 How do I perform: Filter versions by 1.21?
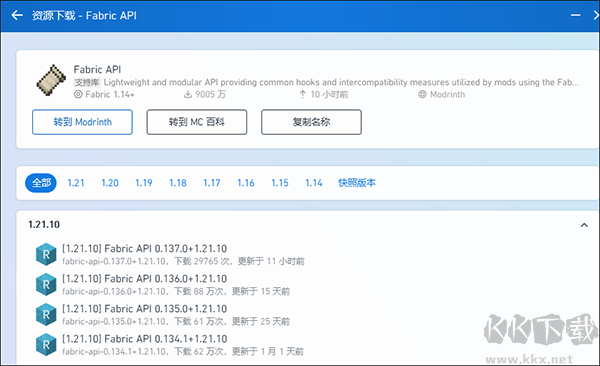(76, 183)
